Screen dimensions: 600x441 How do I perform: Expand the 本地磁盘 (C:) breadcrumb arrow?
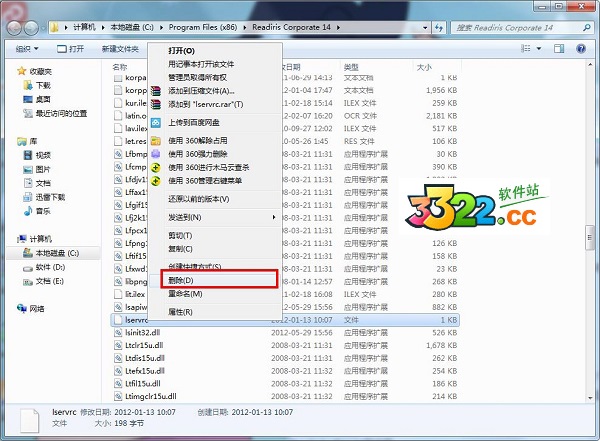coord(161,28)
